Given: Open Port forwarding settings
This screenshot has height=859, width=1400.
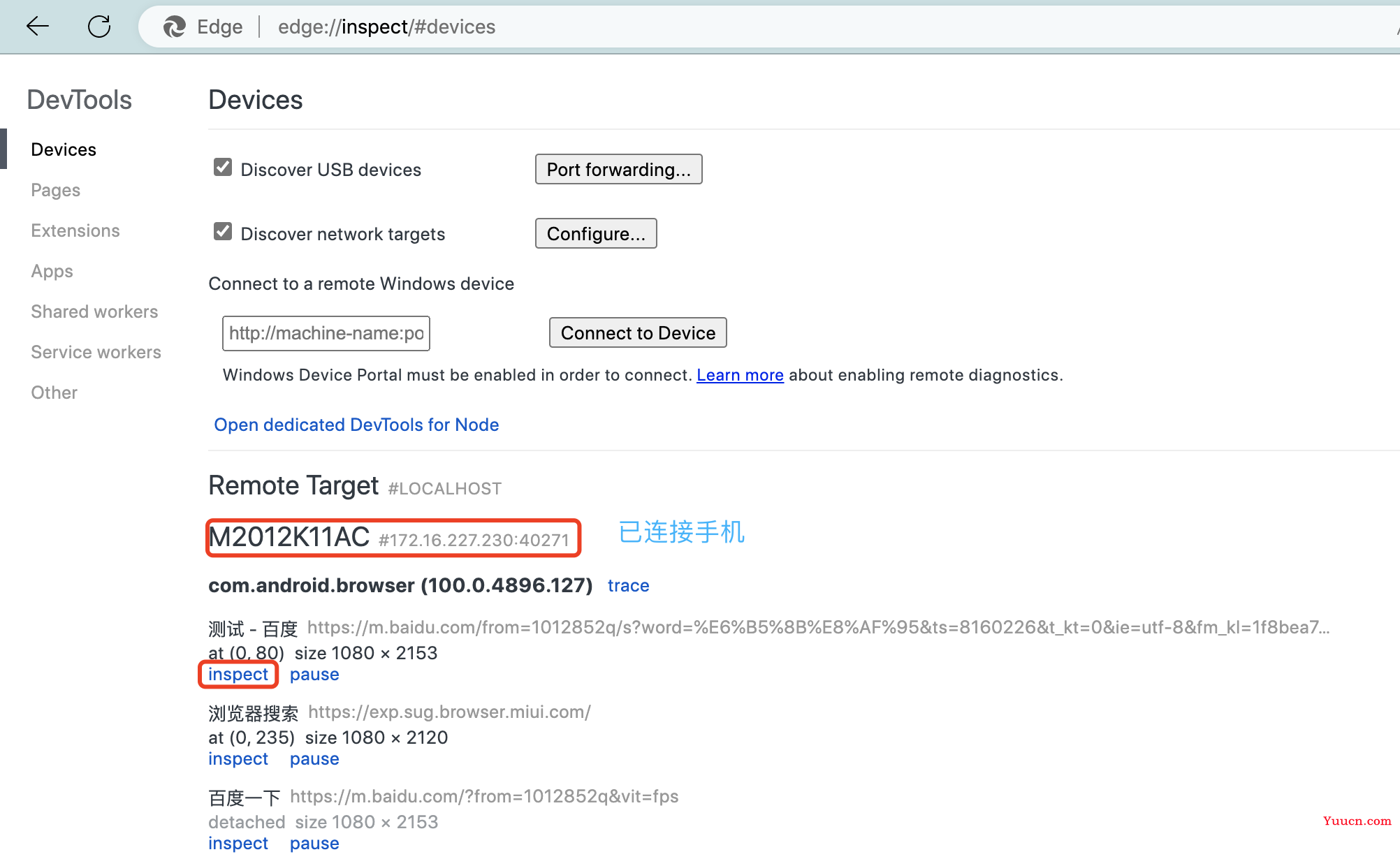Looking at the screenshot, I should pyautogui.click(x=618, y=169).
